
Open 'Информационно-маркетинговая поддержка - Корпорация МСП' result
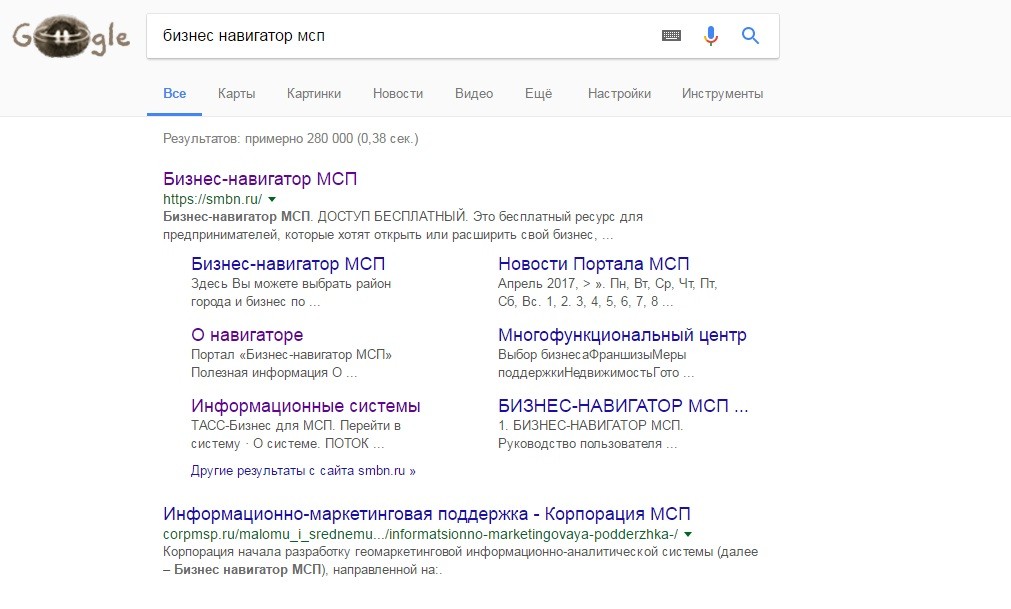pyautogui.click(x=427, y=514)
